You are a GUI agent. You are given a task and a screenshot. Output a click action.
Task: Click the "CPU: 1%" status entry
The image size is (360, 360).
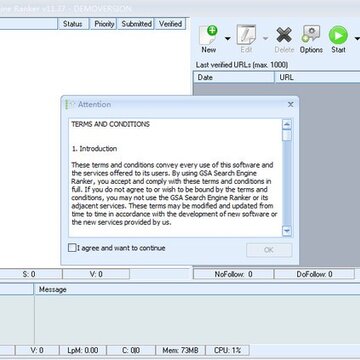point(227,350)
